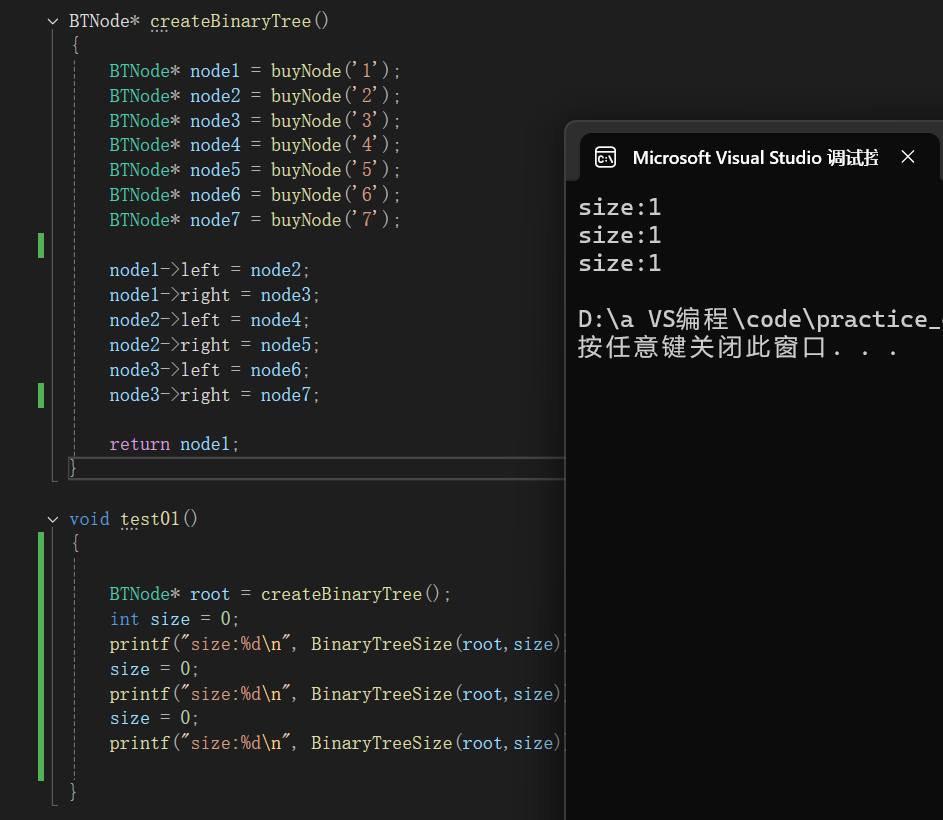
Task: Click third 'size:1' console output line
Action: tap(619, 263)
